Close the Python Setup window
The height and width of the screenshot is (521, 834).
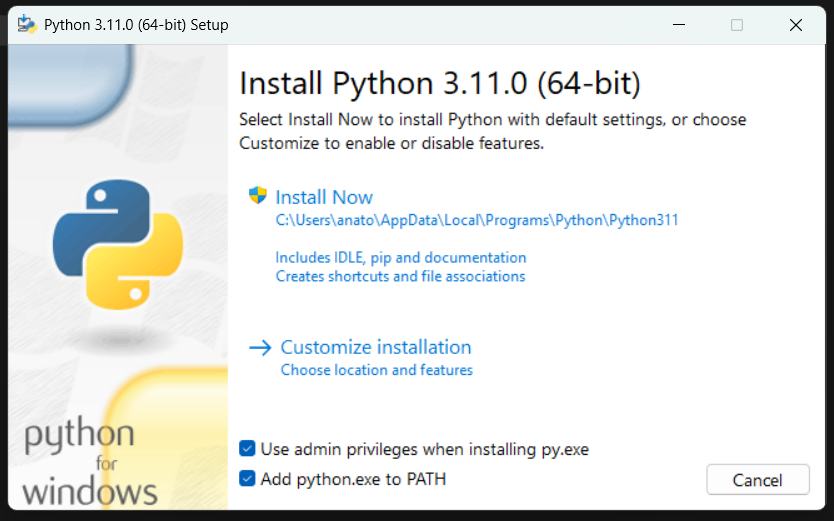point(796,25)
